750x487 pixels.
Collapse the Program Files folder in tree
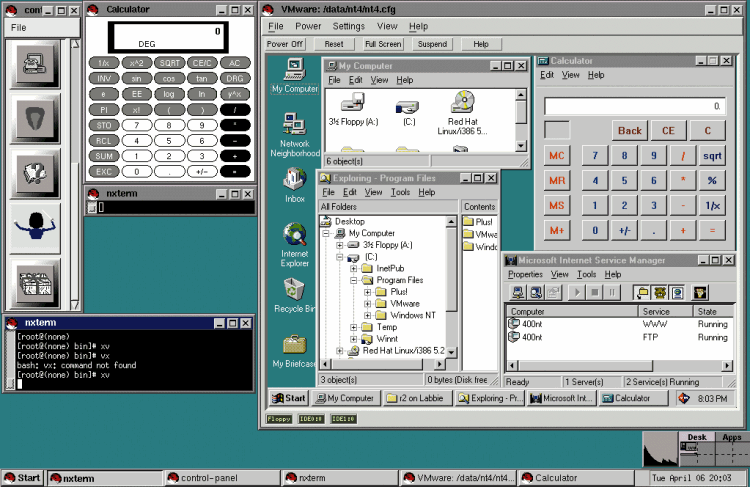pos(354,281)
